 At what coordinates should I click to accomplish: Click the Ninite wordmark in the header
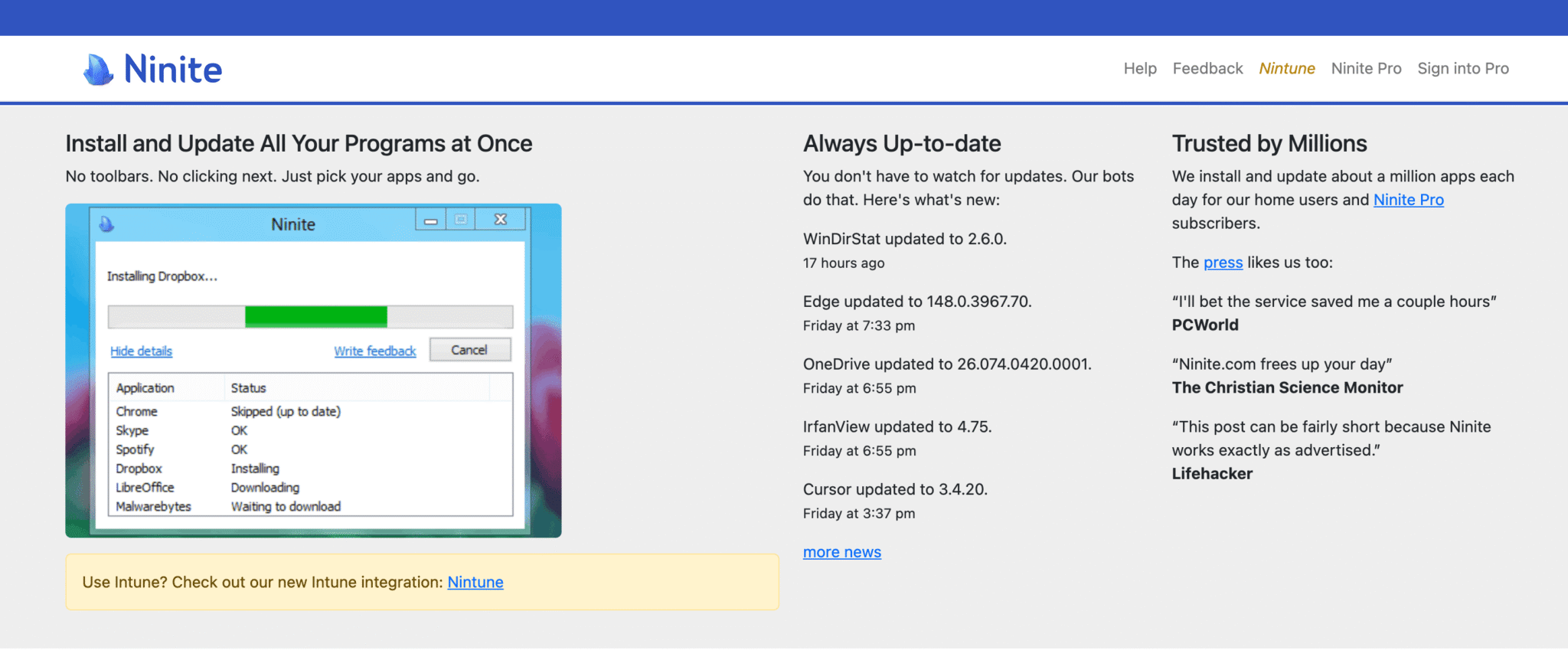(x=173, y=70)
